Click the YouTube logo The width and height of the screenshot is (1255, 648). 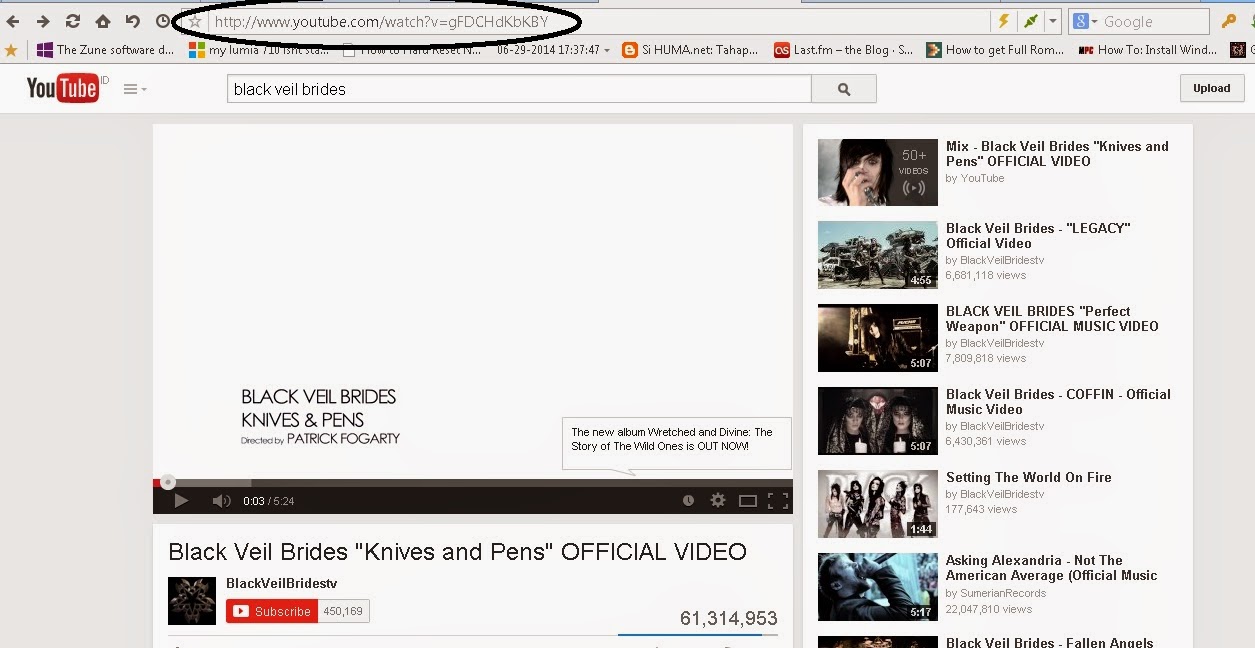coord(63,88)
